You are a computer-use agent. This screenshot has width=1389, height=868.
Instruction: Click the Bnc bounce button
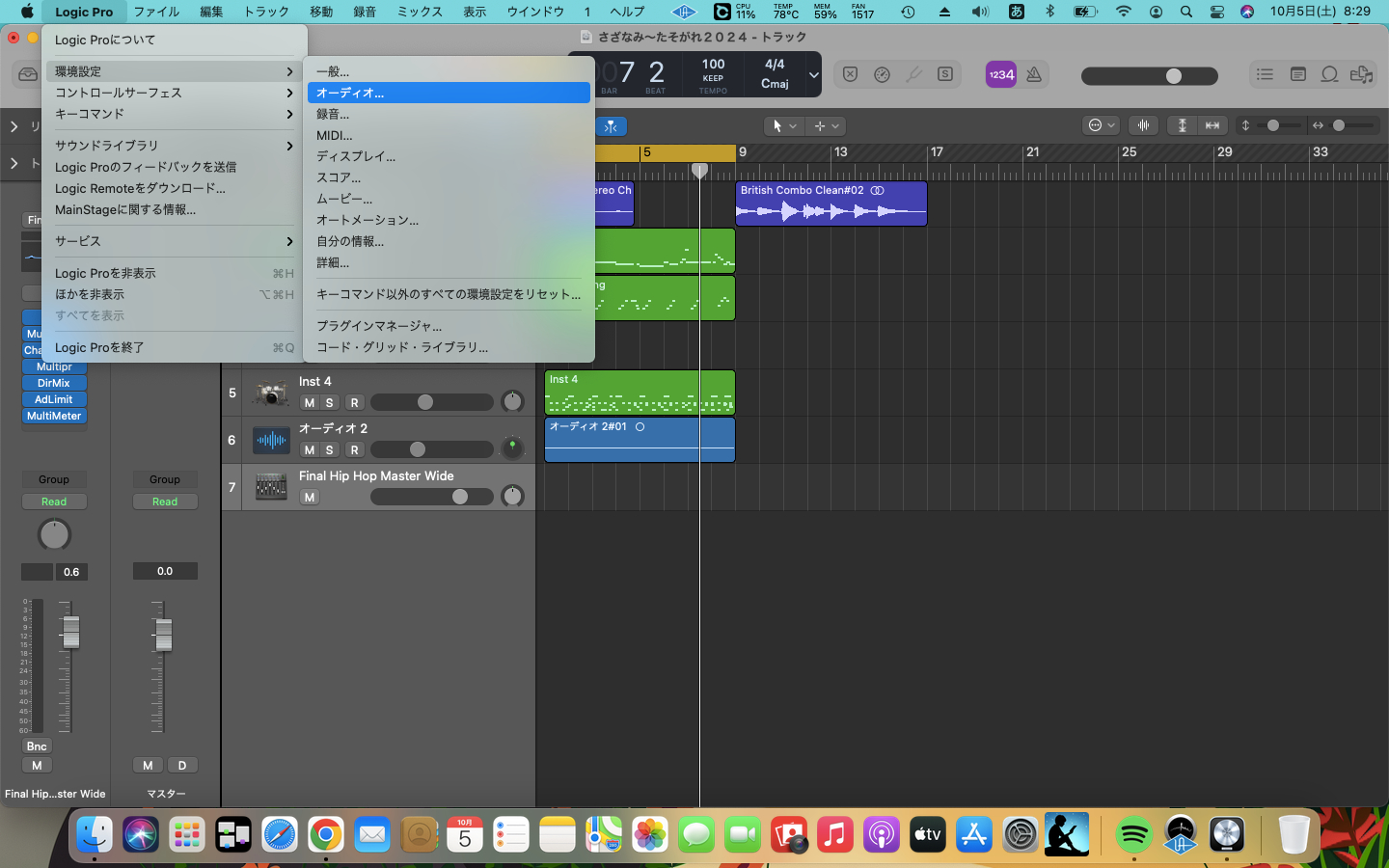[x=37, y=746]
